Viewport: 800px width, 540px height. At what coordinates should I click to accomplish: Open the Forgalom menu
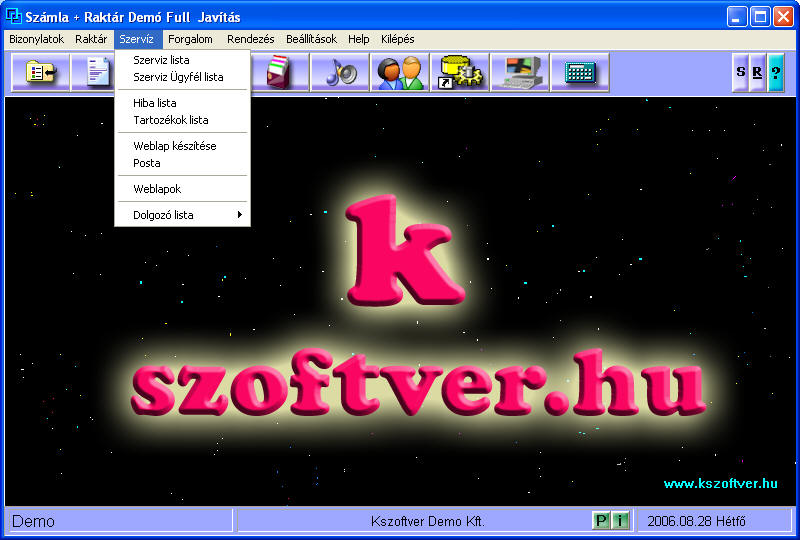(190, 39)
